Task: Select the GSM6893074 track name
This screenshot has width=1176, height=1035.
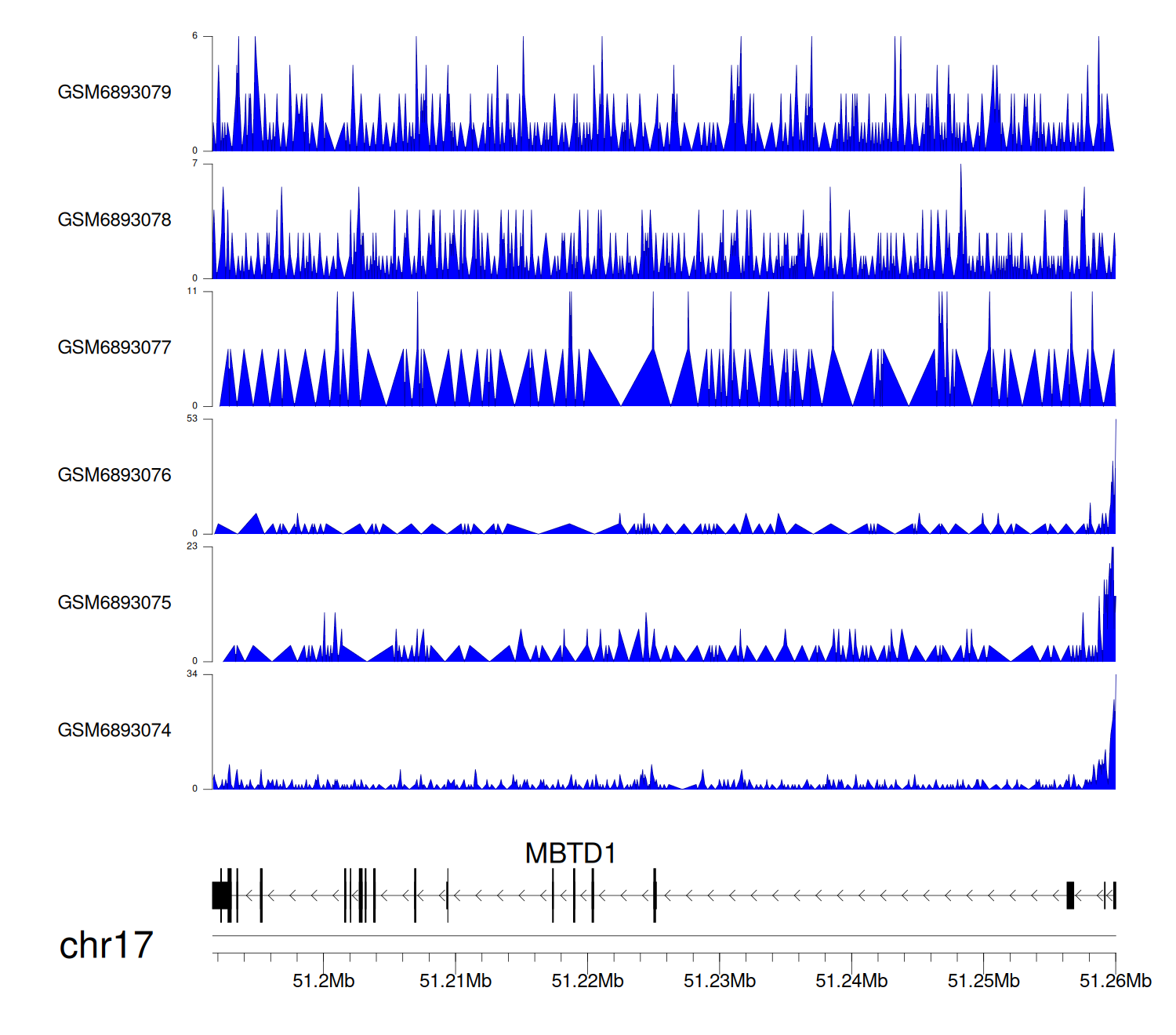Action: pos(114,730)
